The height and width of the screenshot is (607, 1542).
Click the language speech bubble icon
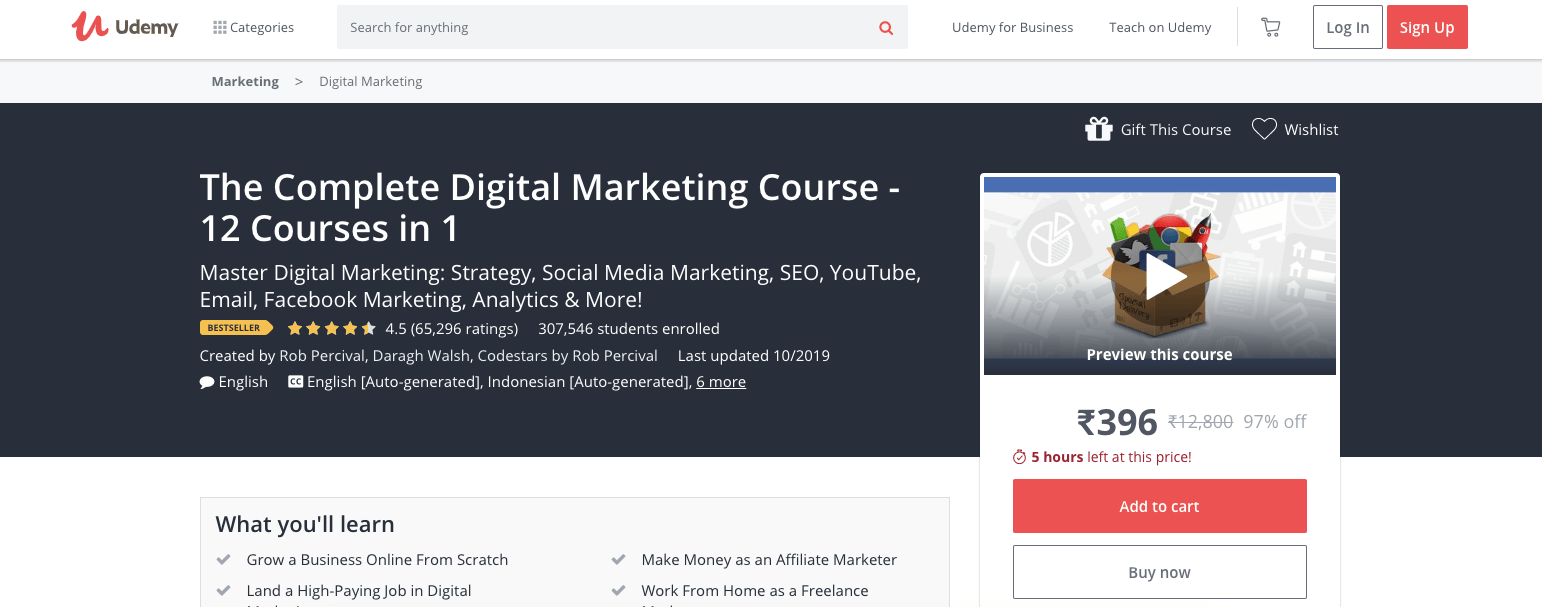(206, 381)
